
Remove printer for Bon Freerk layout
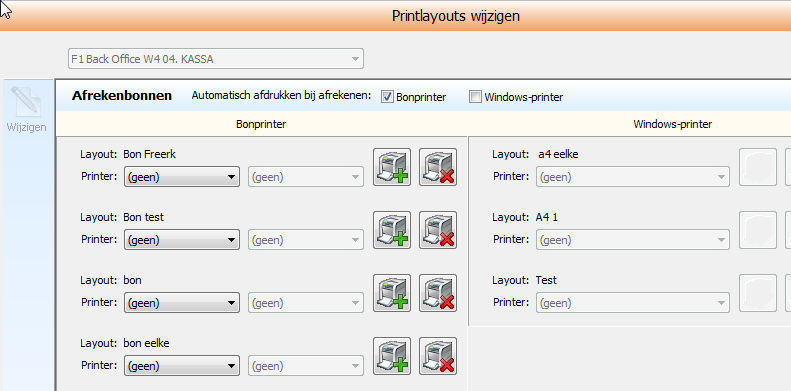pos(438,167)
